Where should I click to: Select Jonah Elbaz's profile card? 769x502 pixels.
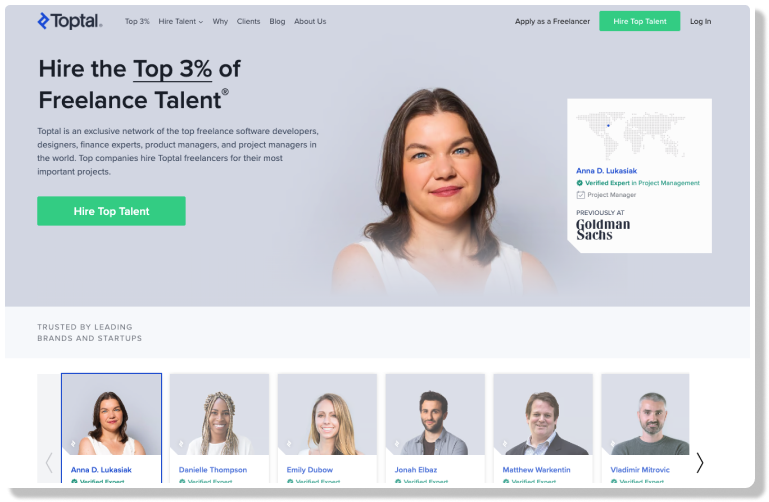pyautogui.click(x=435, y=428)
